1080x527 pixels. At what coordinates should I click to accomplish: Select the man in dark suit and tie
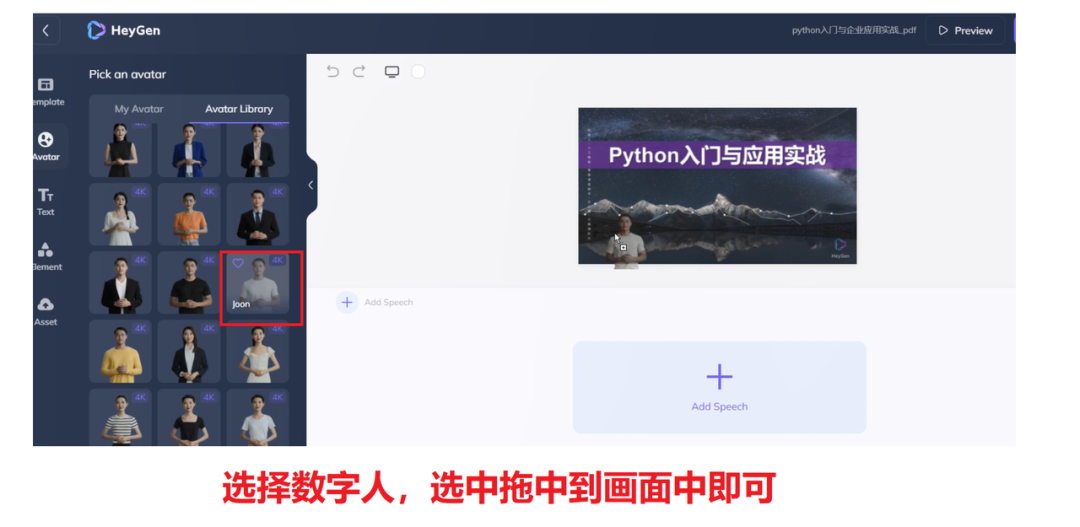pos(258,214)
